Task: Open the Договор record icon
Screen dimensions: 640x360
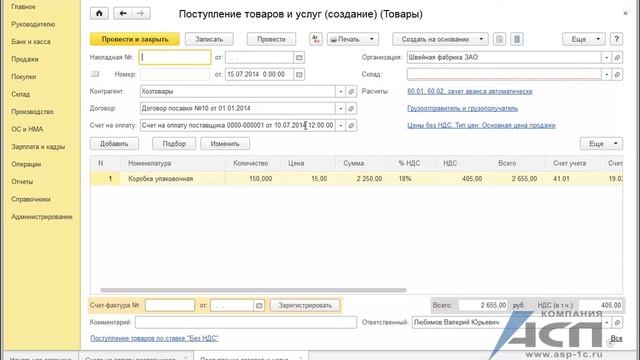Action: tap(351, 109)
